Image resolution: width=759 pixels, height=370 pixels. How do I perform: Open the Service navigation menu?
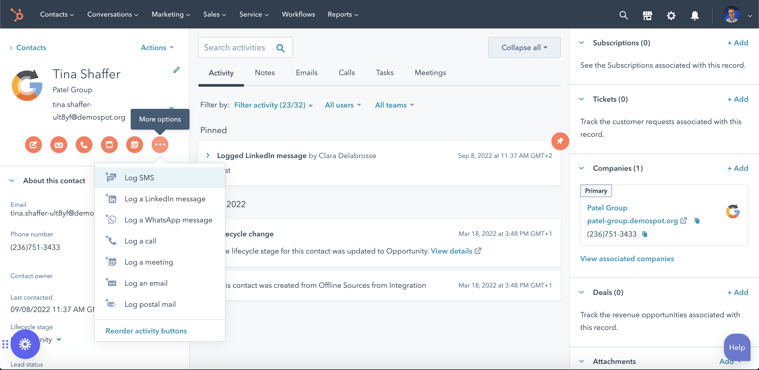pyautogui.click(x=254, y=15)
